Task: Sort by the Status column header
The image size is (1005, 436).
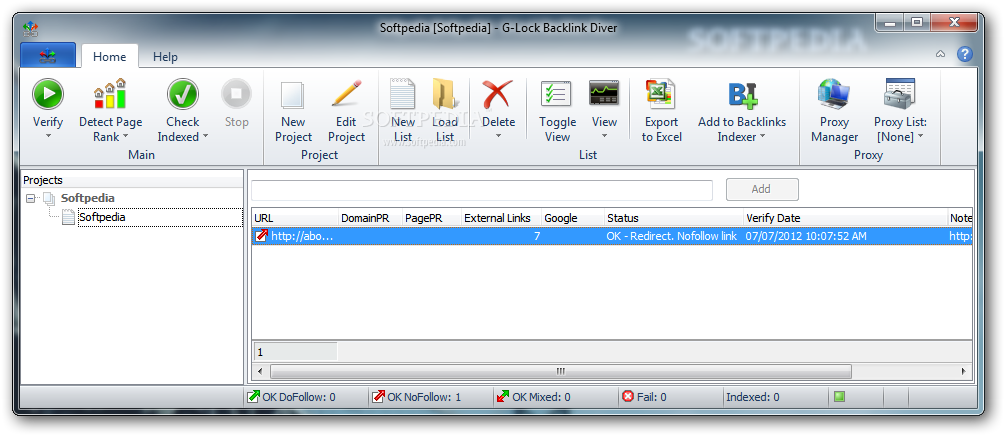Action: click(674, 218)
